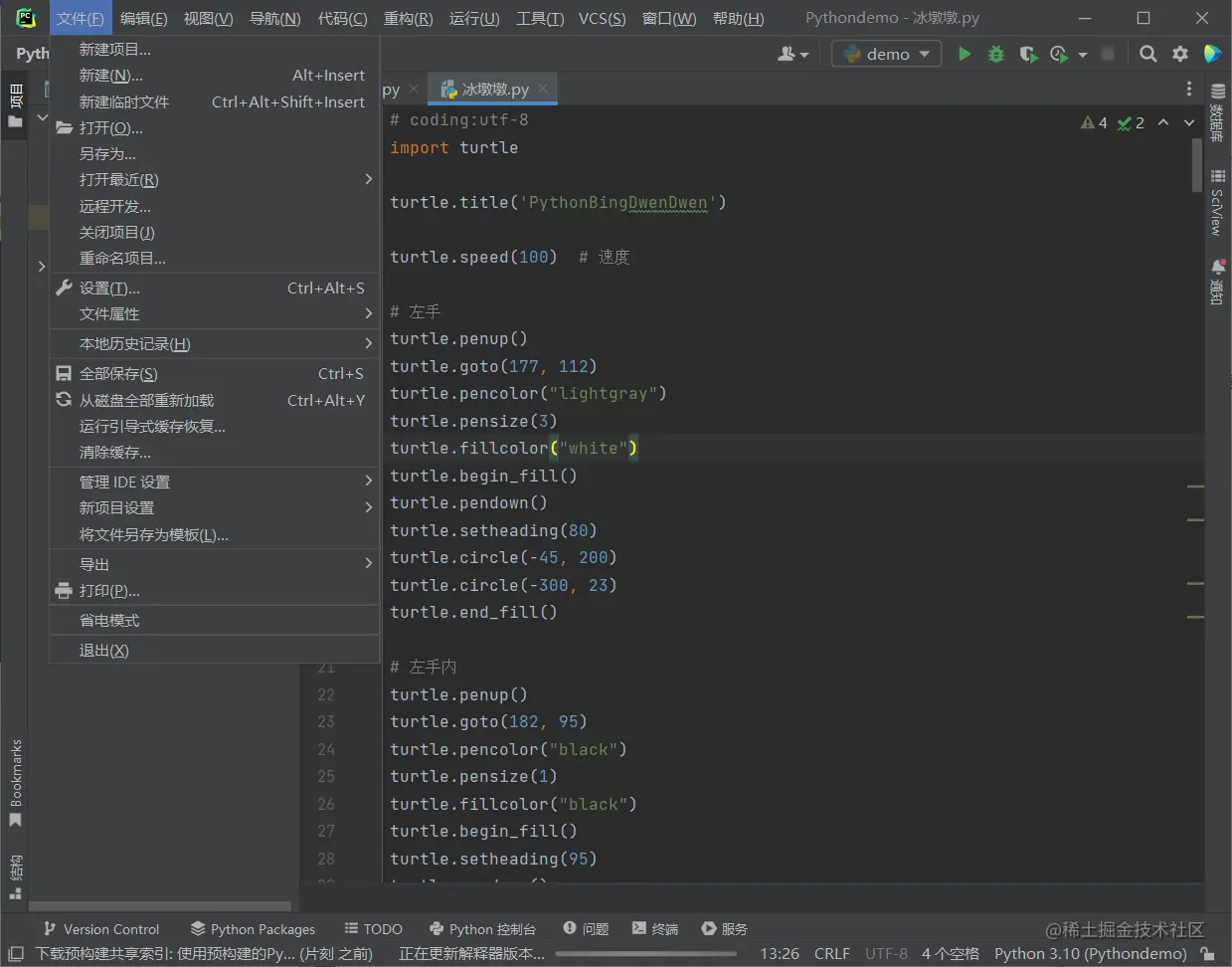
Task: Click CRLF line separator status entry
Action: 831,953
